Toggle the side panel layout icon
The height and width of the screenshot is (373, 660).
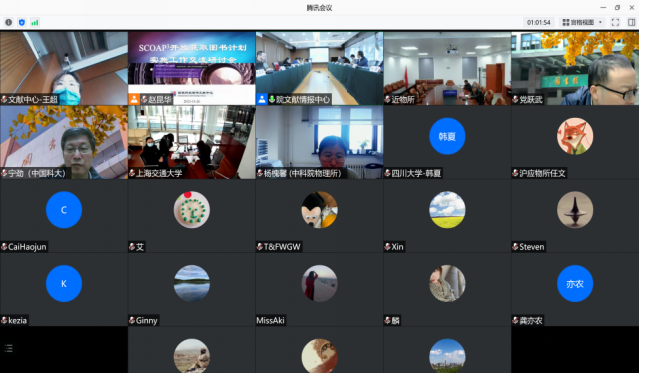tap(631, 22)
